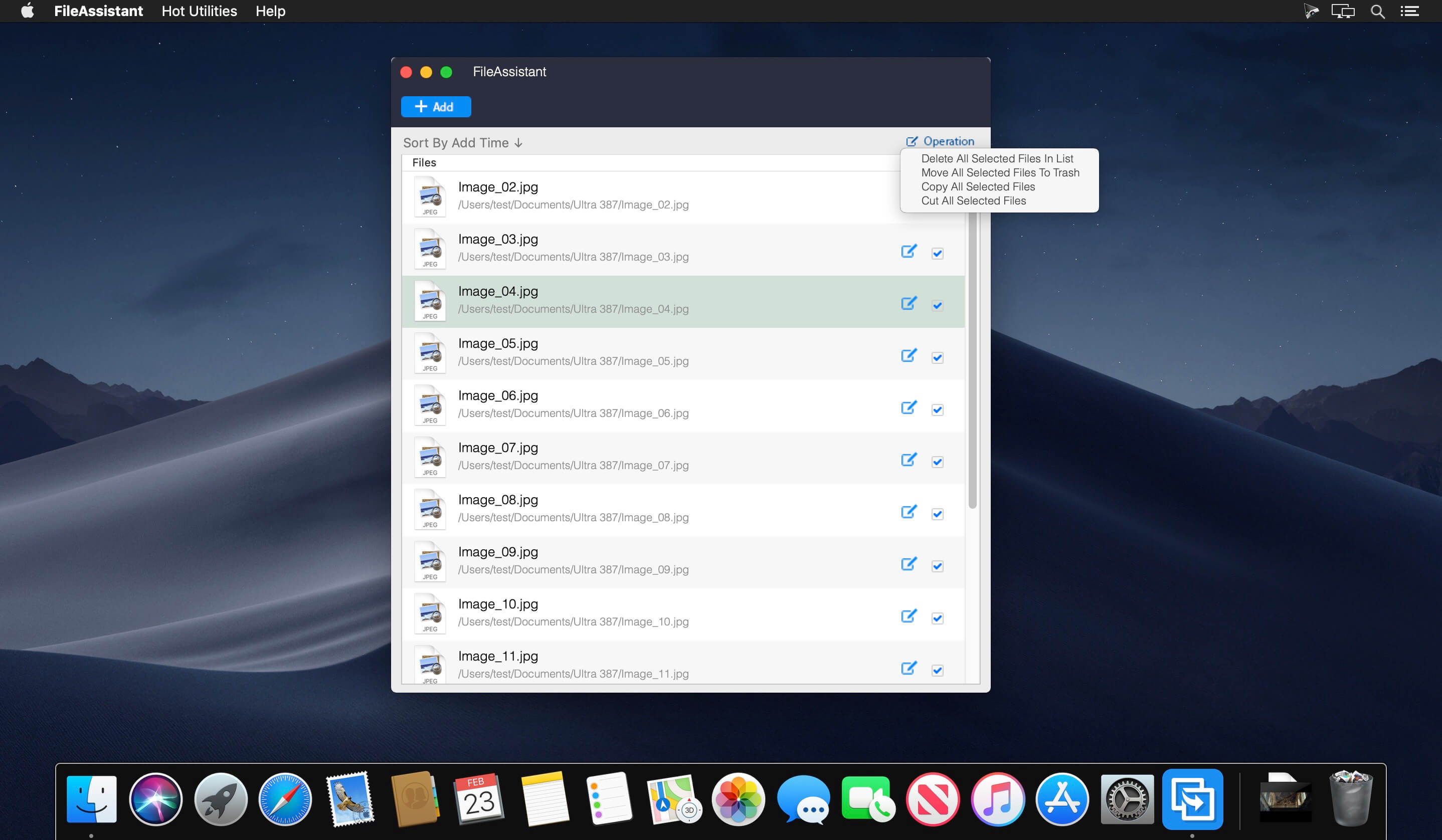This screenshot has height=840, width=1442.
Task: Open FileAssistant icon in the Dock
Action: pyautogui.click(x=1192, y=799)
